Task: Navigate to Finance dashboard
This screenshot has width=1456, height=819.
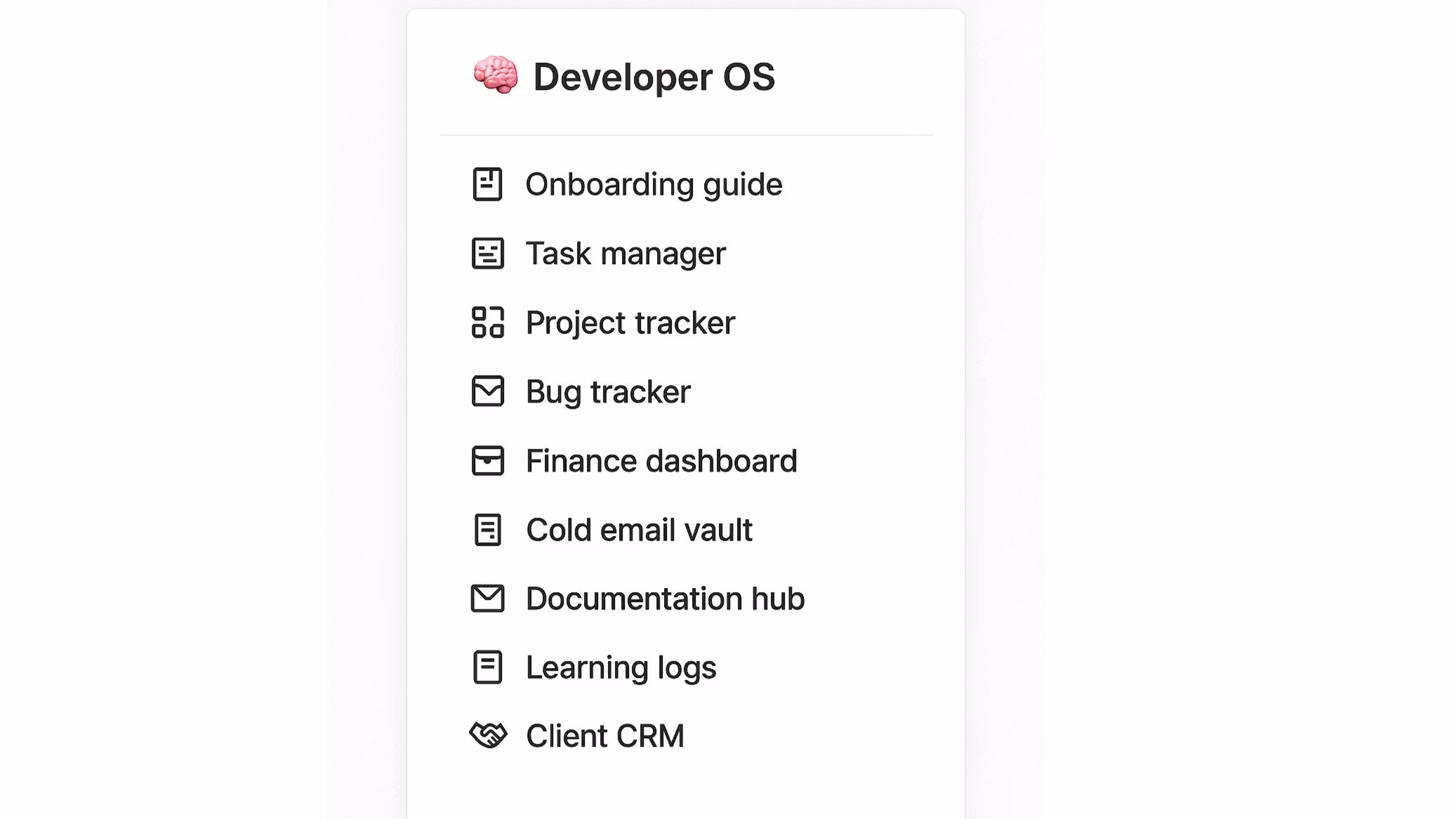Action: tap(661, 461)
